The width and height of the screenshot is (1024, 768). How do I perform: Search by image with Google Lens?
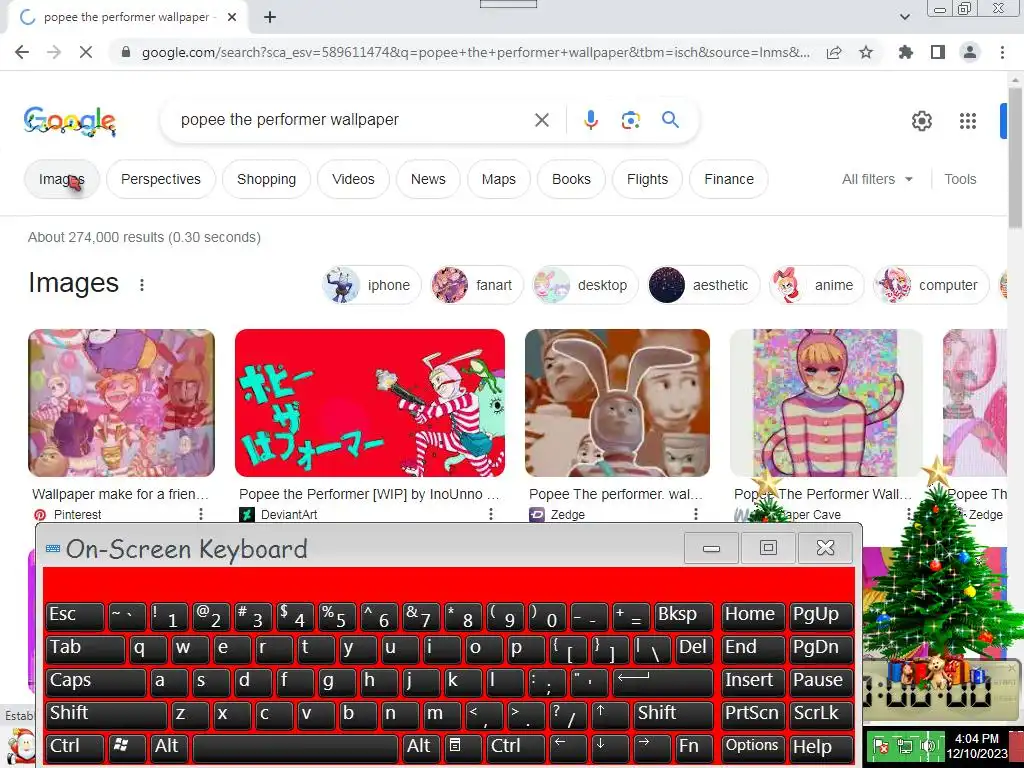pos(631,120)
